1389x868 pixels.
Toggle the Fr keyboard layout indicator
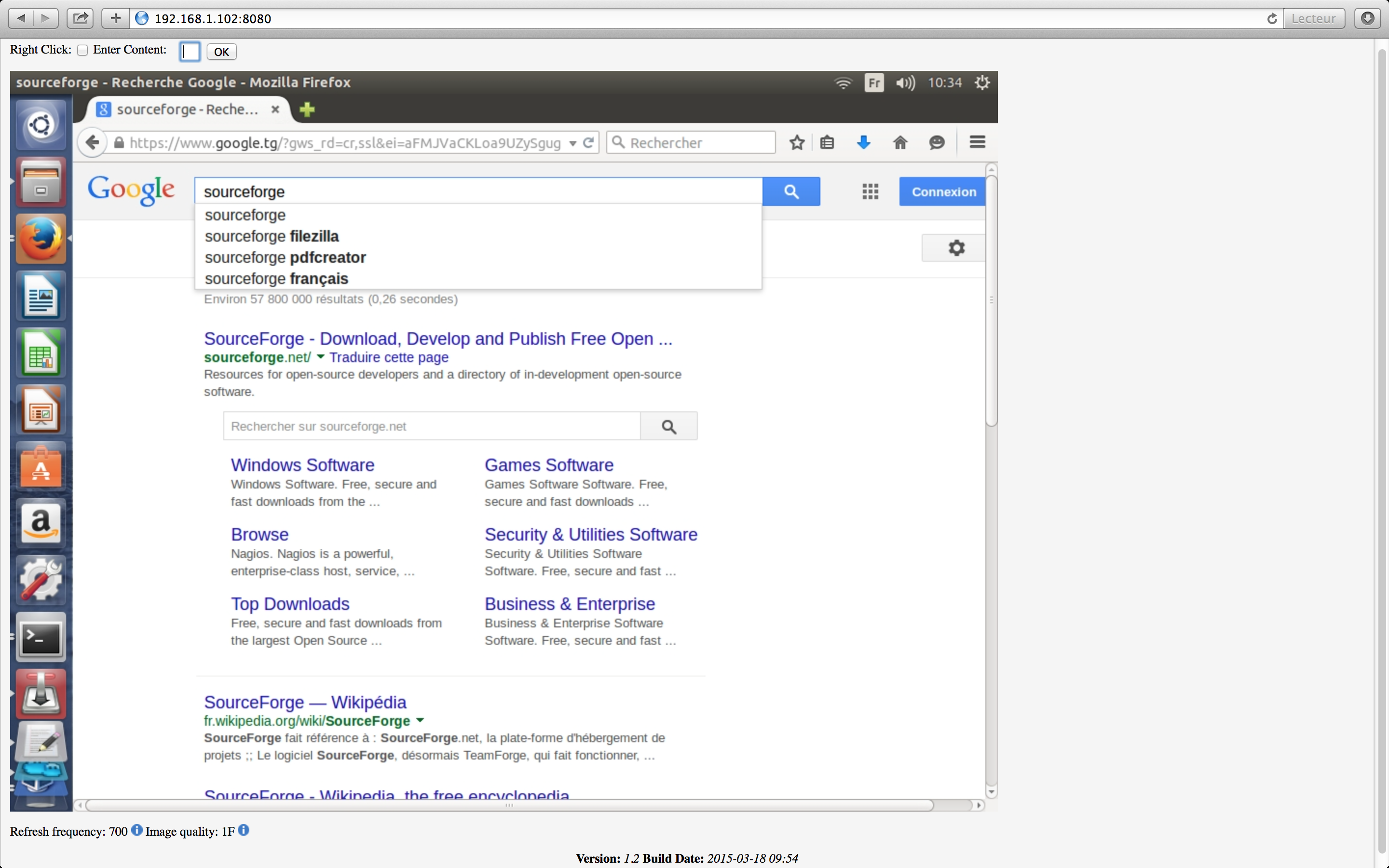coord(873,82)
